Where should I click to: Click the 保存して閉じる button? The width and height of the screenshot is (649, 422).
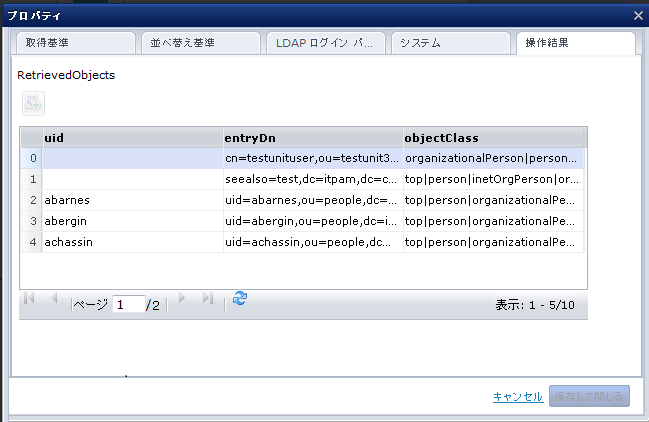pos(589,396)
